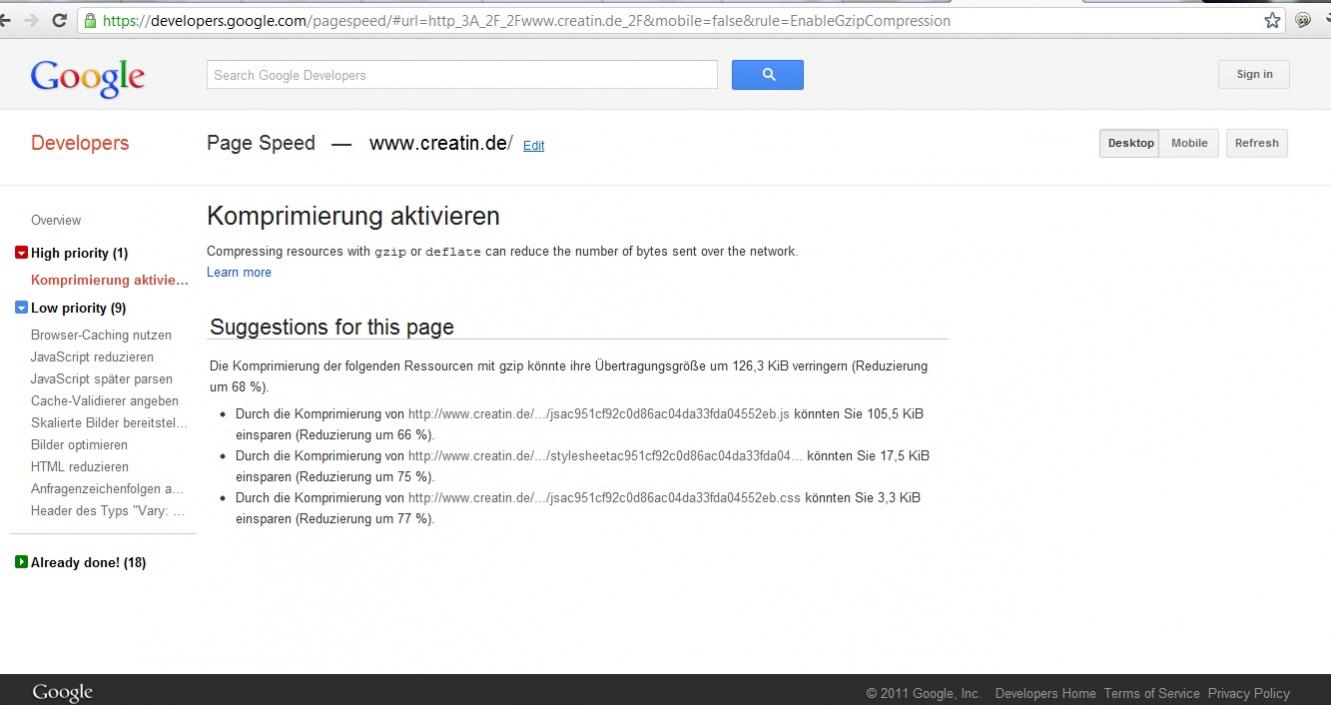Switch to Desktop analysis mode
The height and width of the screenshot is (705, 1331).
pos(1130,143)
